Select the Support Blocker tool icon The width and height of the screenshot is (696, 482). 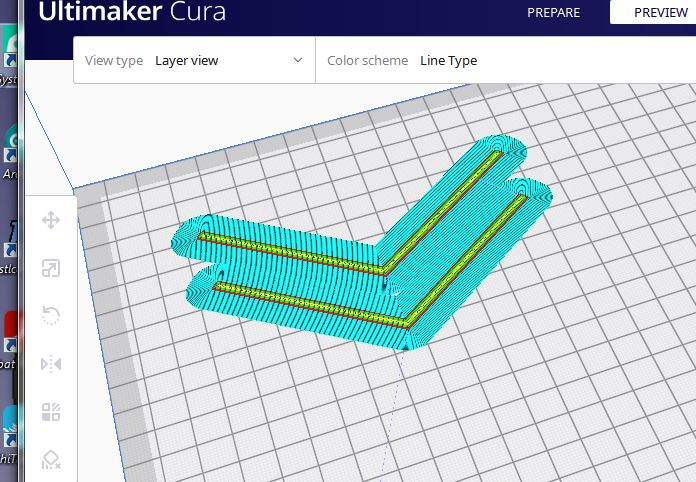pyautogui.click(x=51, y=460)
